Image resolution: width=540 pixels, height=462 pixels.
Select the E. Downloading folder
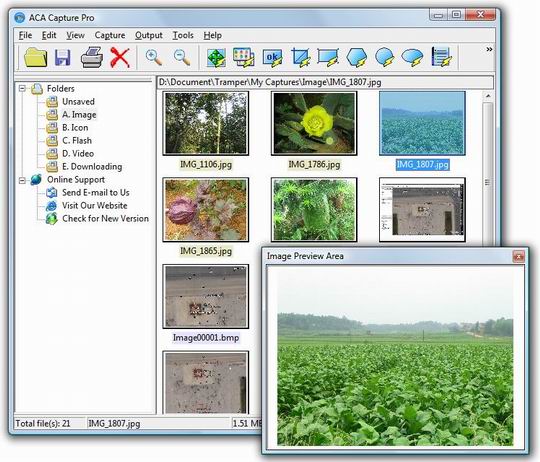92,167
